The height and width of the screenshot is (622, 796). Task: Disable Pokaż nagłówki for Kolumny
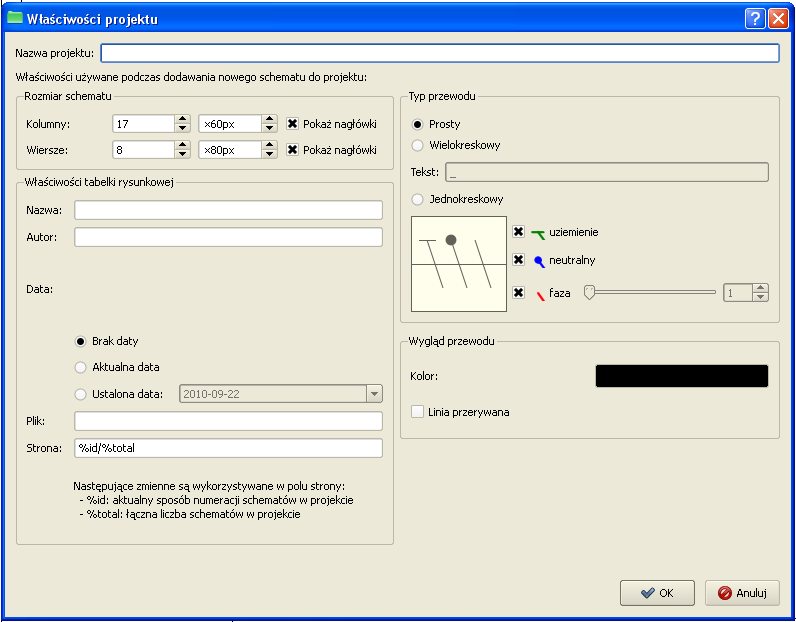pos(293,124)
